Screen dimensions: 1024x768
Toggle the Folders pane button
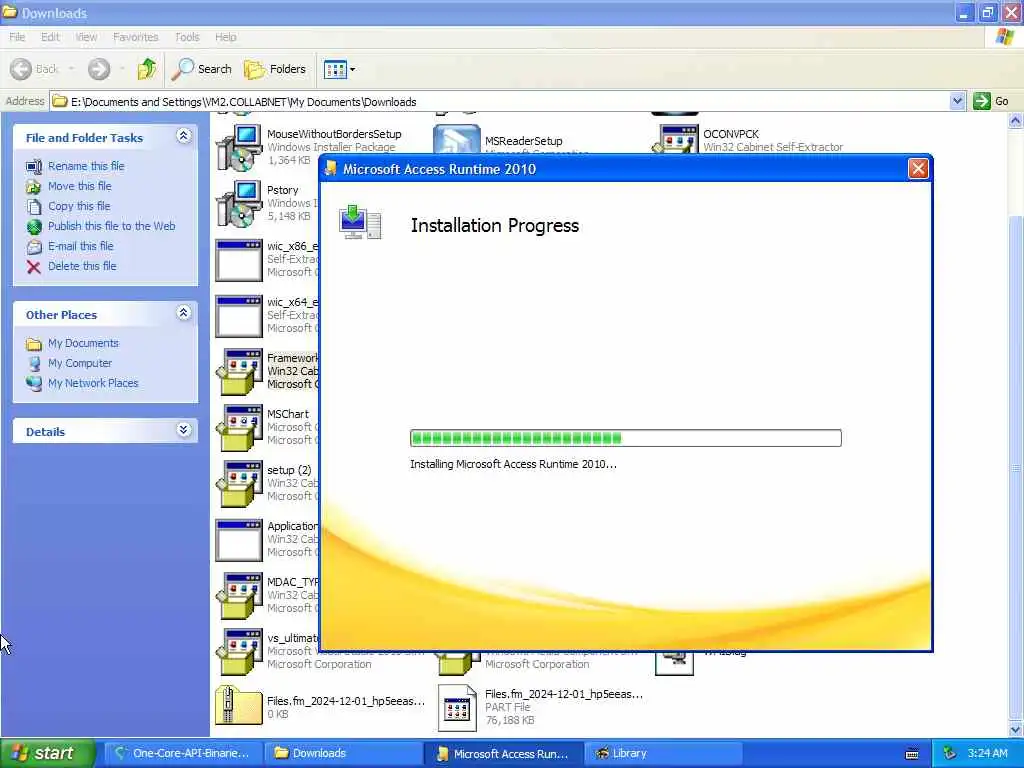coord(274,69)
